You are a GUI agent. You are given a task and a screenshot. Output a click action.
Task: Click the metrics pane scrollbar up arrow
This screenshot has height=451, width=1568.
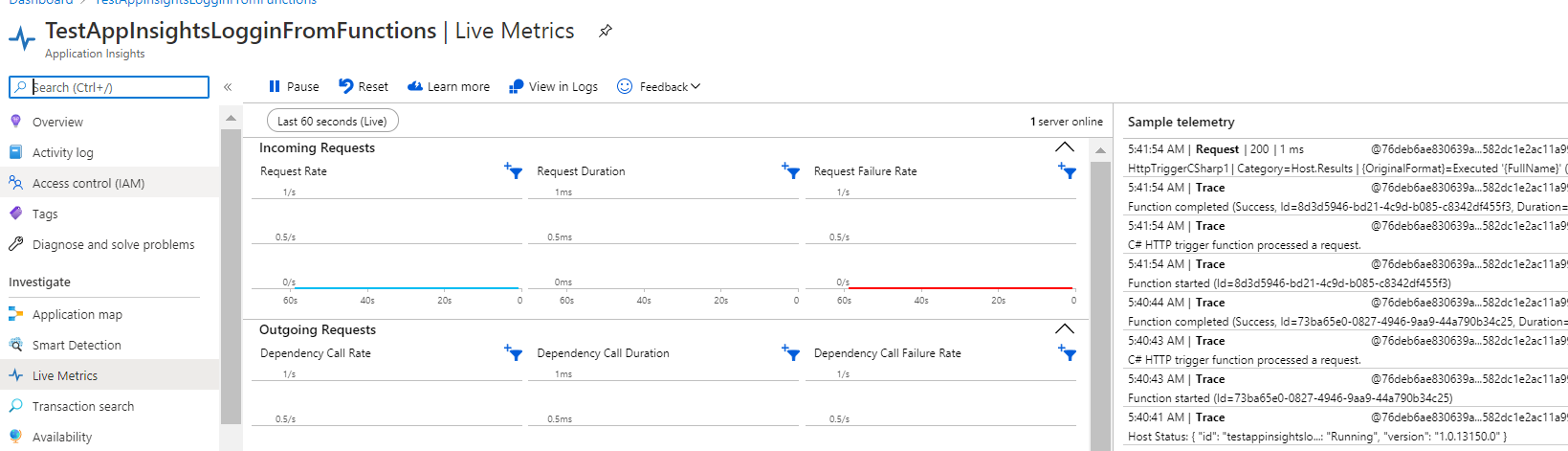pyautogui.click(x=1100, y=150)
